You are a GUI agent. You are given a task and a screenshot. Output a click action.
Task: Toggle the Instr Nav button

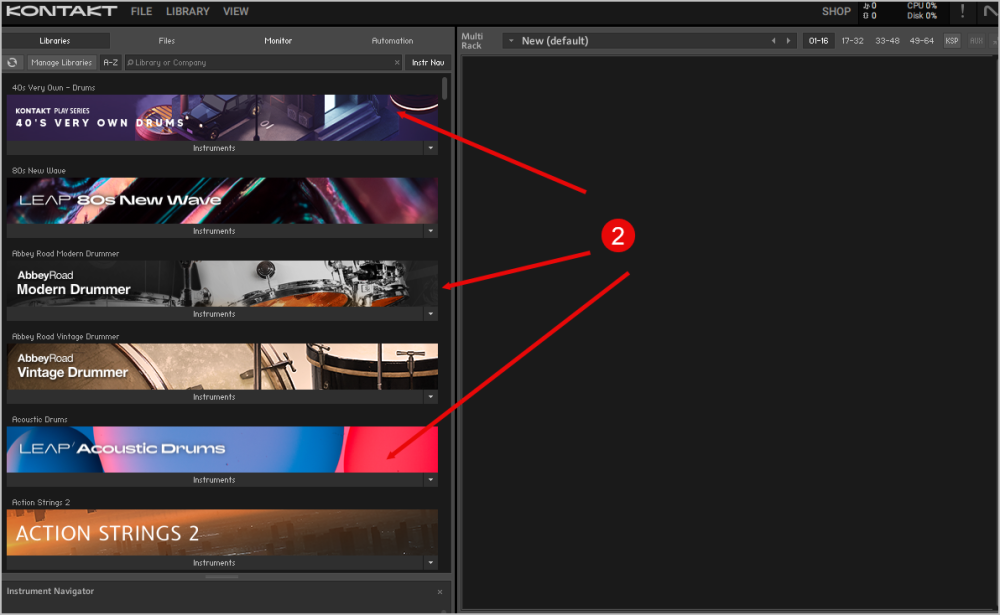428,63
